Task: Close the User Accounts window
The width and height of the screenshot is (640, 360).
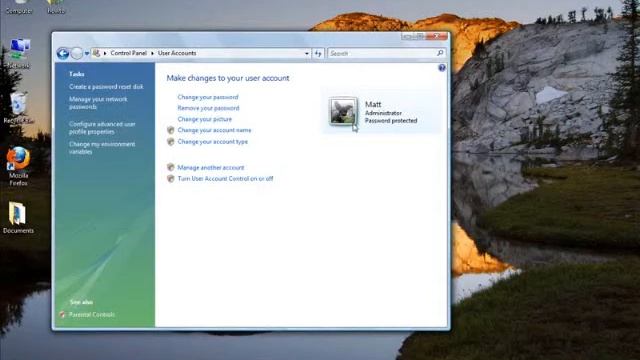Action: (437, 36)
